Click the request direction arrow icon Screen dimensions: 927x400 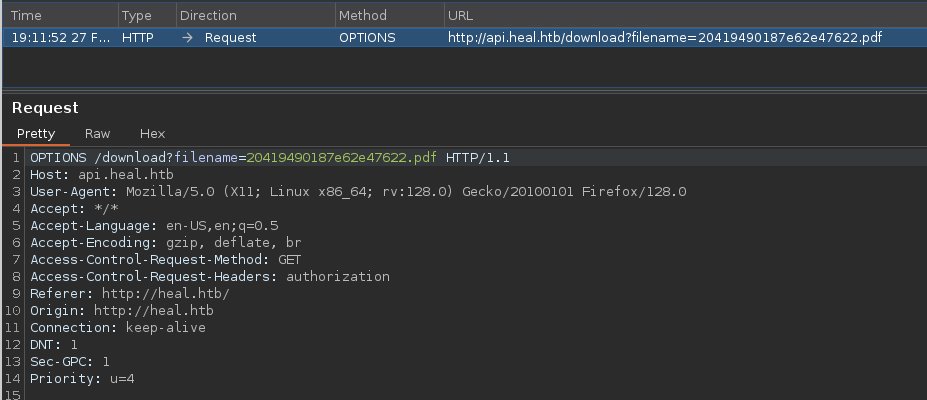(187, 38)
